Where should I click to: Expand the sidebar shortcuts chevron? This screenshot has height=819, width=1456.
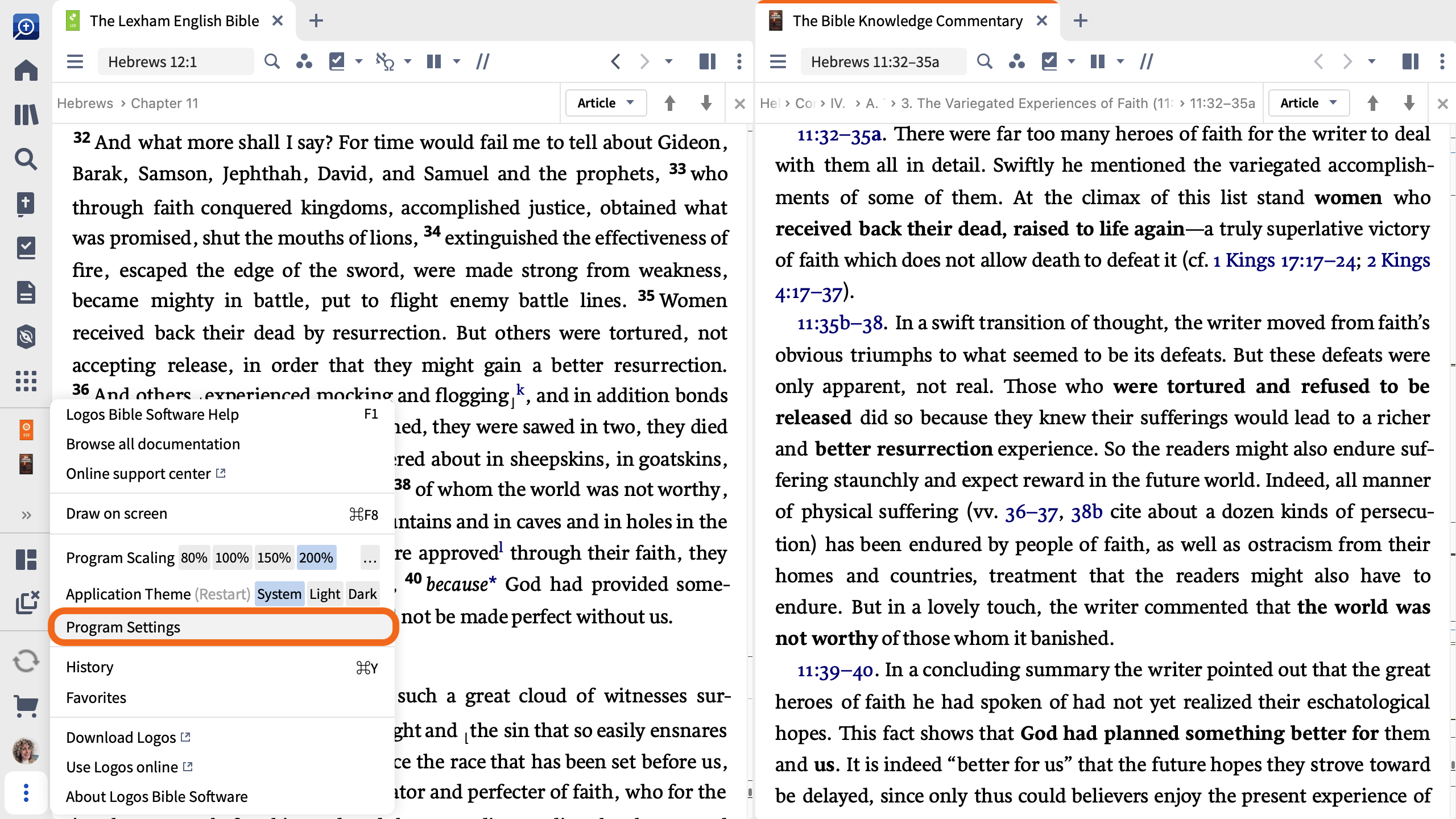[x=26, y=515]
